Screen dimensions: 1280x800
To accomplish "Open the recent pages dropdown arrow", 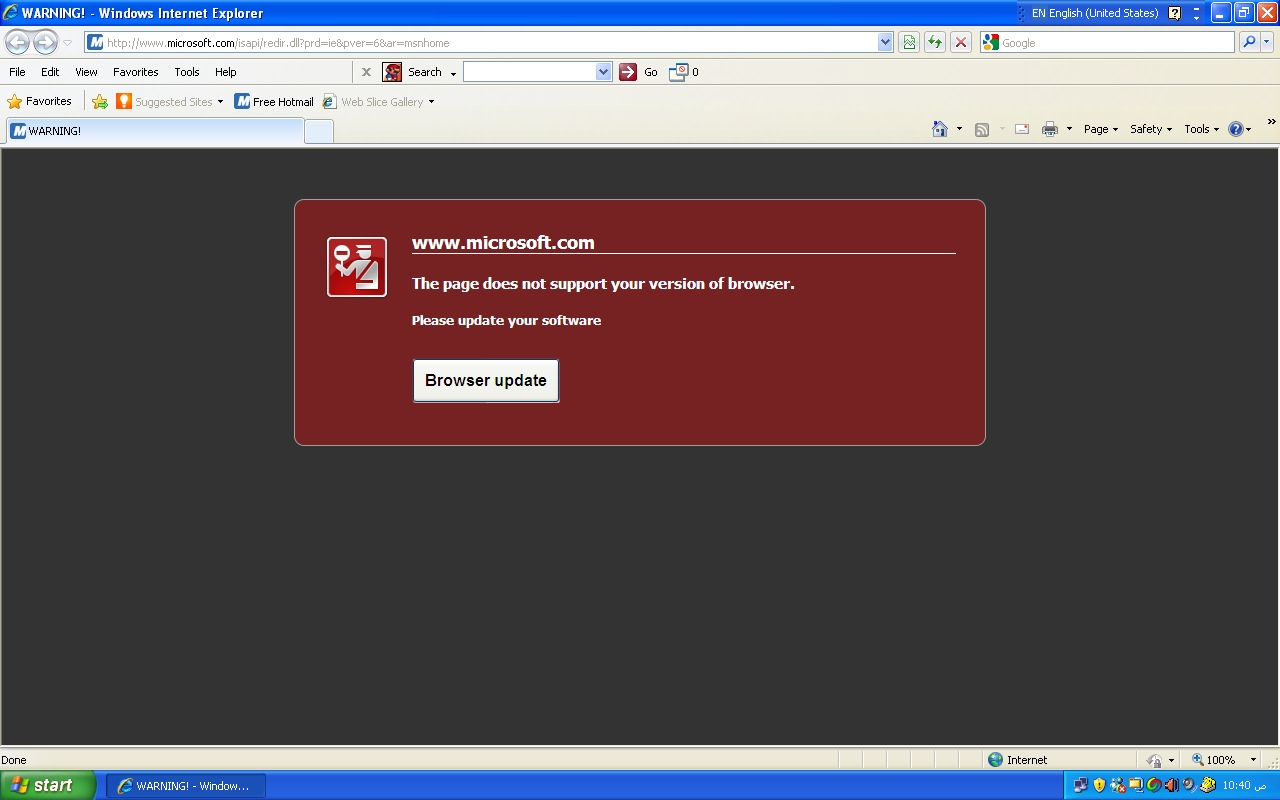I will (x=67, y=43).
